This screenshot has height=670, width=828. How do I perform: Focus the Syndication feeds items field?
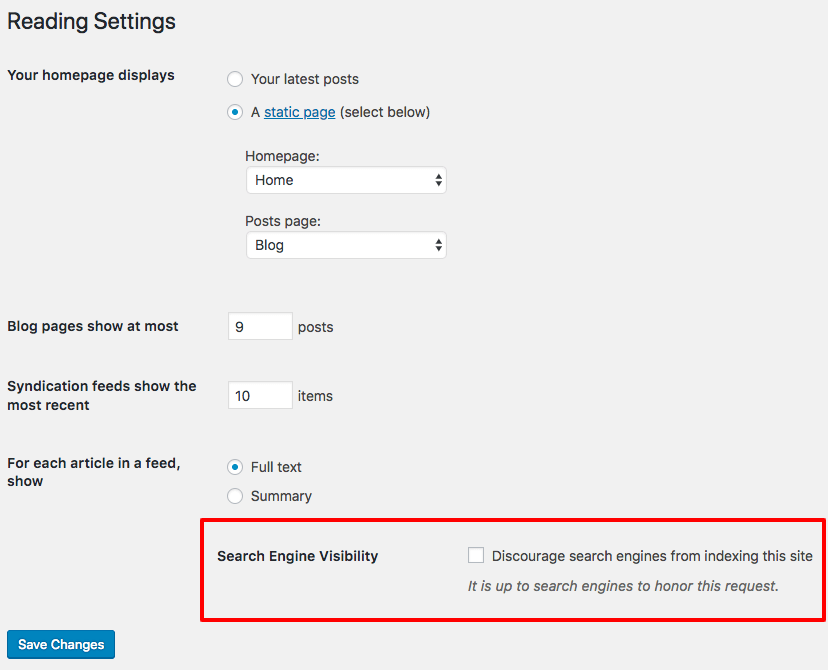(x=260, y=395)
